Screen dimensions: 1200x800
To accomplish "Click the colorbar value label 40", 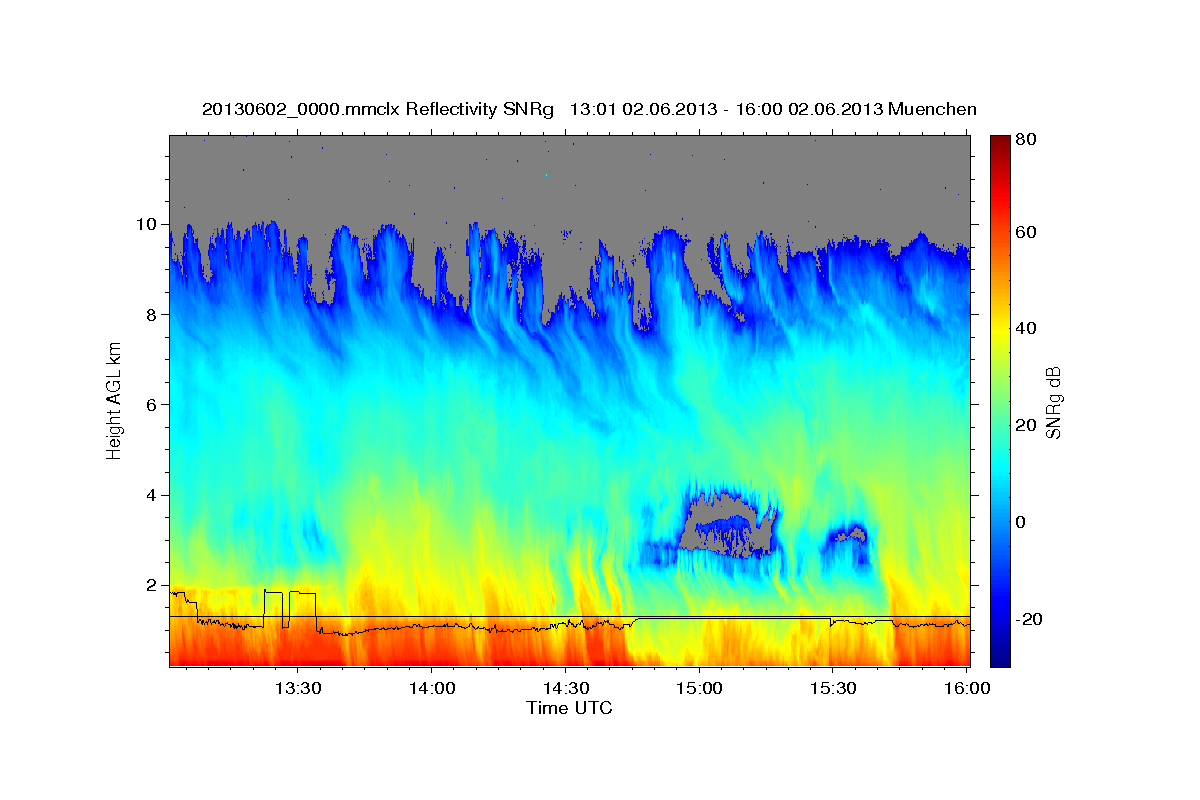I will [x=1026, y=329].
